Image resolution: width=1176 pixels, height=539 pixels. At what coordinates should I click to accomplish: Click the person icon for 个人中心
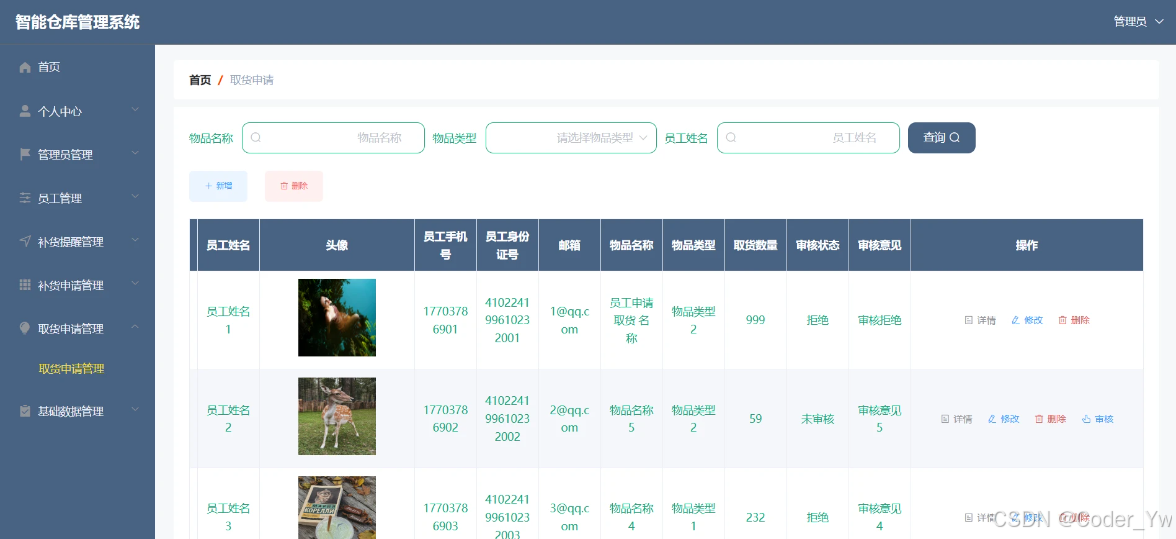[x=25, y=111]
